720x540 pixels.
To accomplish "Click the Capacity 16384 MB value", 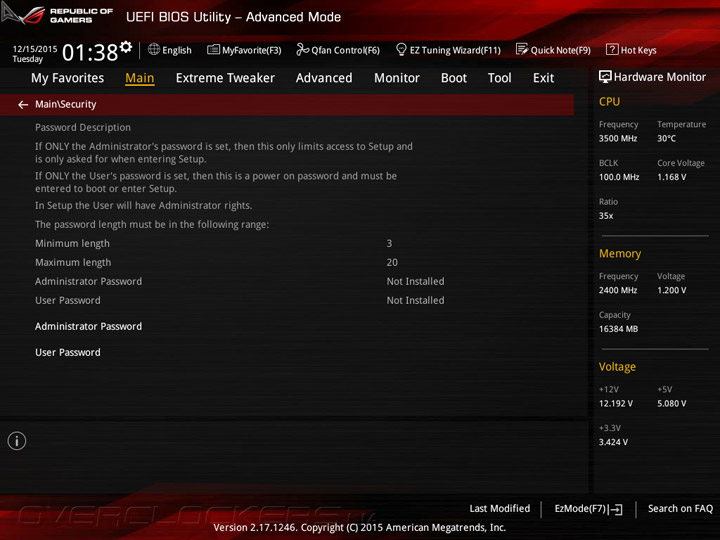I will [x=618, y=329].
